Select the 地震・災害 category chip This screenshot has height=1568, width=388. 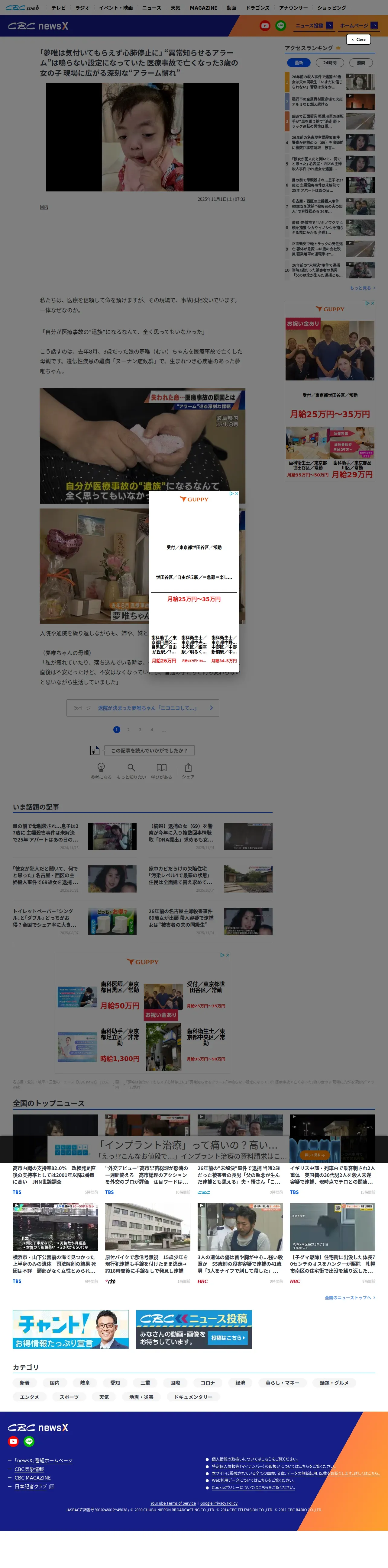141,1397
